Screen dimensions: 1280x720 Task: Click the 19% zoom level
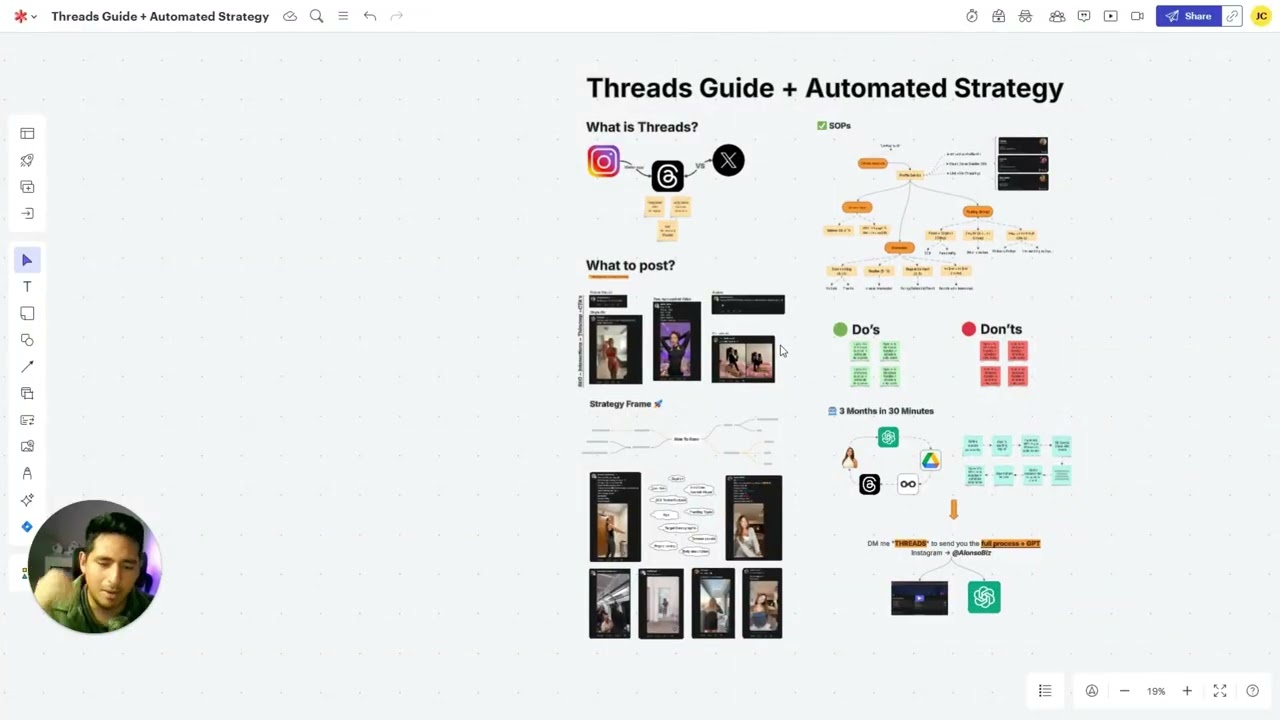[x=1156, y=691]
